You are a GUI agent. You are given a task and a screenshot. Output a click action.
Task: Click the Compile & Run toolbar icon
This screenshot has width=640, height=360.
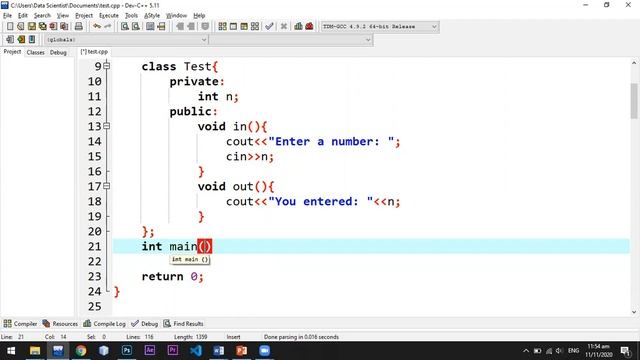point(244,27)
